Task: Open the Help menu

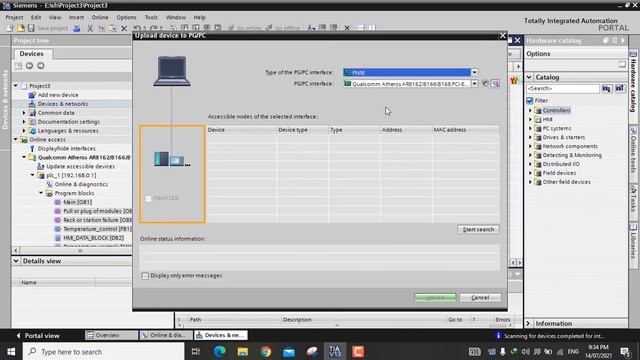Action: pyautogui.click(x=200, y=18)
